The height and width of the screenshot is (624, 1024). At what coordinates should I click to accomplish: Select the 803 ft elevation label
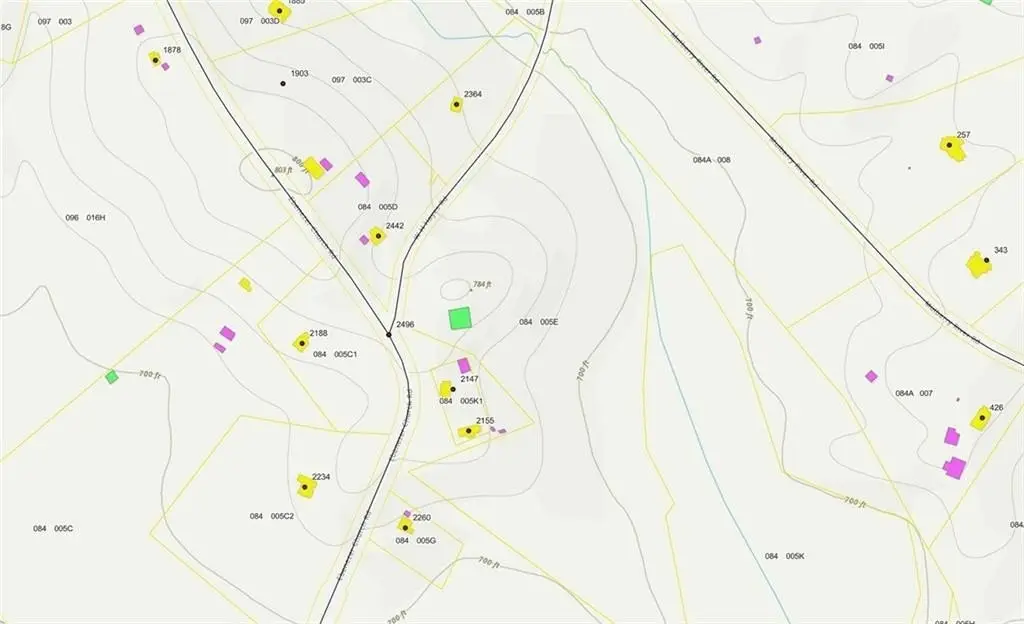coord(283,171)
